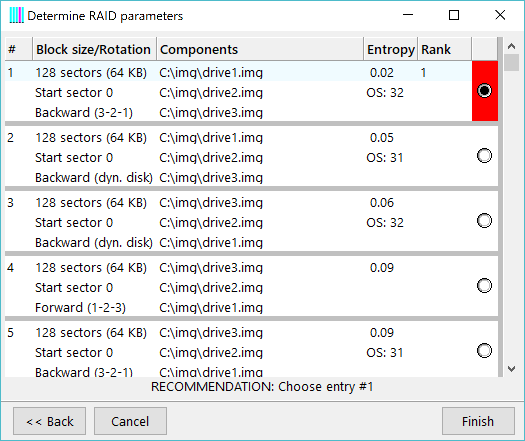Viewport: 525px width, 441px height.
Task: Select the radio button for entry #5
Action: pyautogui.click(x=484, y=351)
